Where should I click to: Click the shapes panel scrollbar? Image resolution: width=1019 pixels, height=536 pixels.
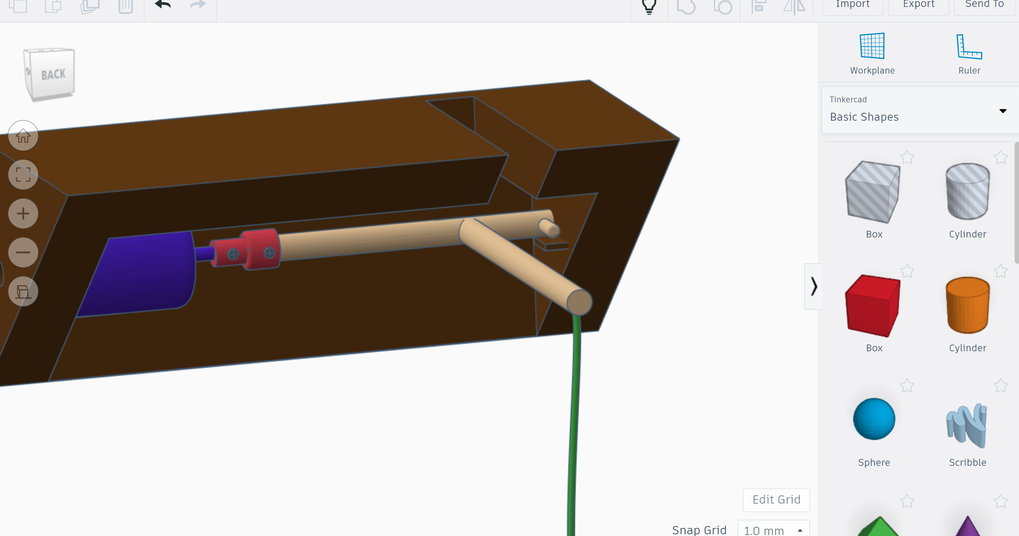coord(1016,203)
